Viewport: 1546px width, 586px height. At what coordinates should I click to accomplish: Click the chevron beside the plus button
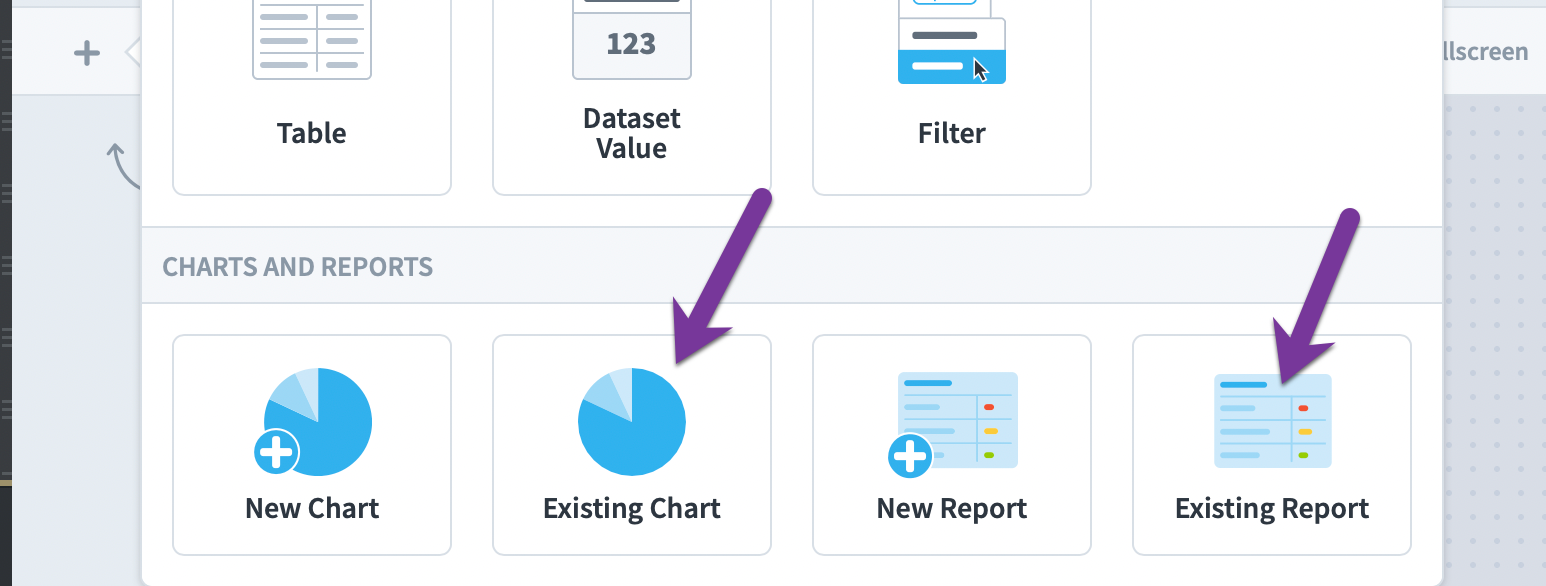(134, 52)
